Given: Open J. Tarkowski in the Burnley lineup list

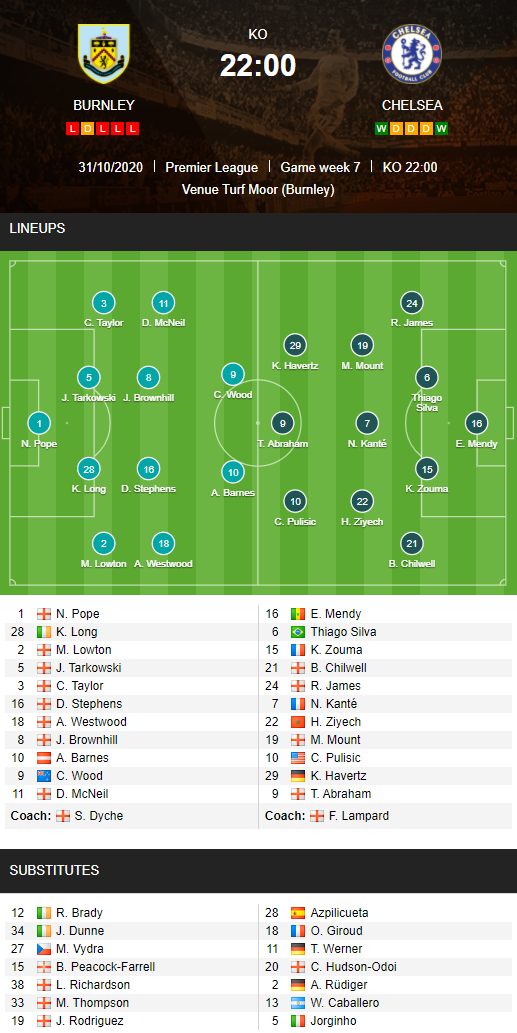Looking at the screenshot, I should [89, 667].
